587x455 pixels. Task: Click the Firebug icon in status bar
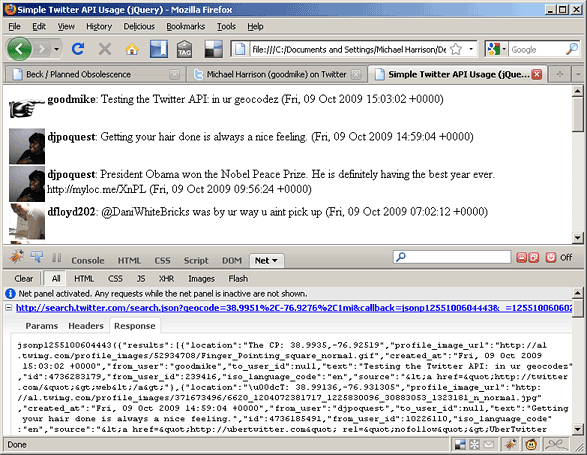510,445
